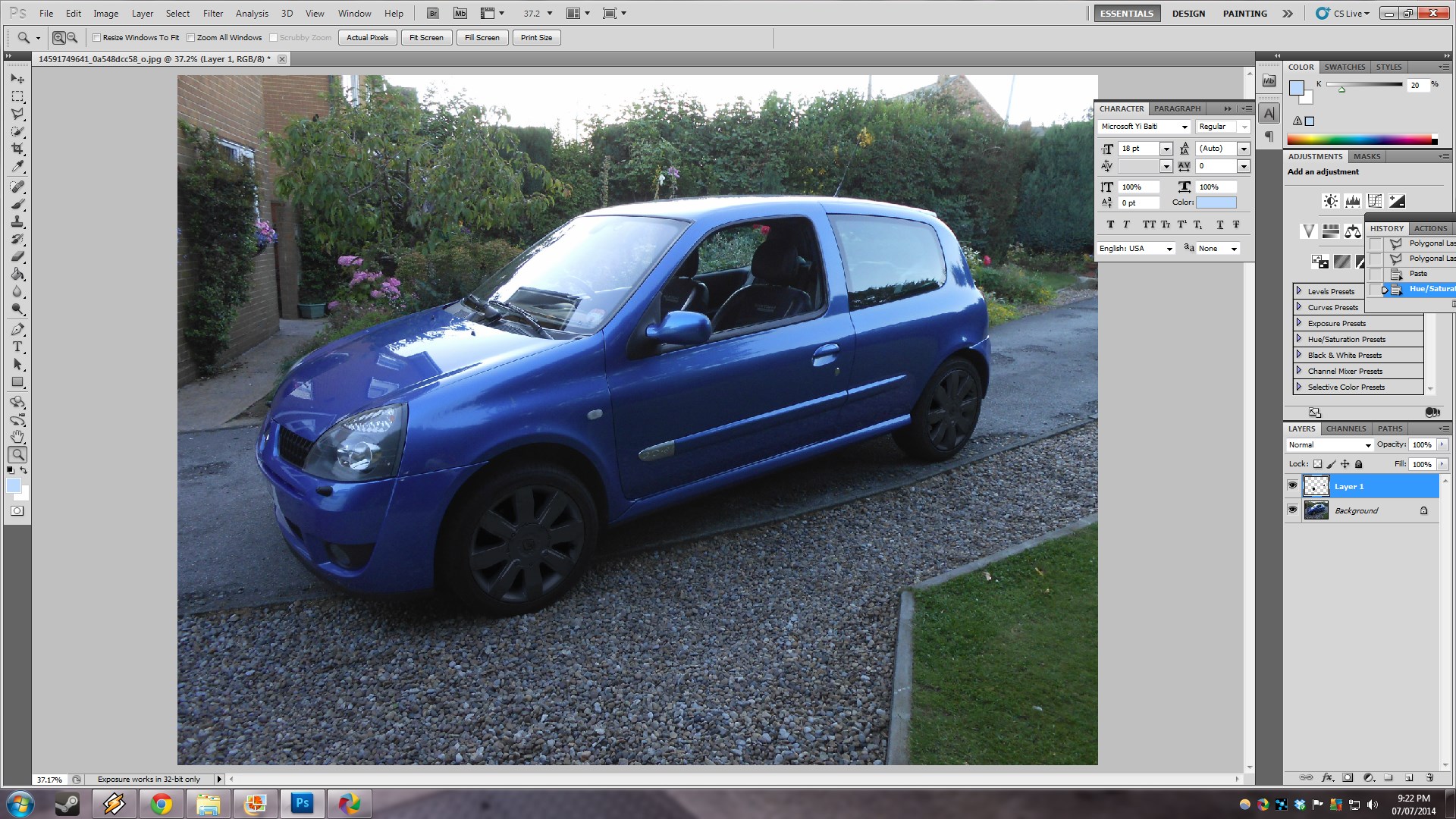
Task: Select the Move tool
Action: (x=17, y=79)
